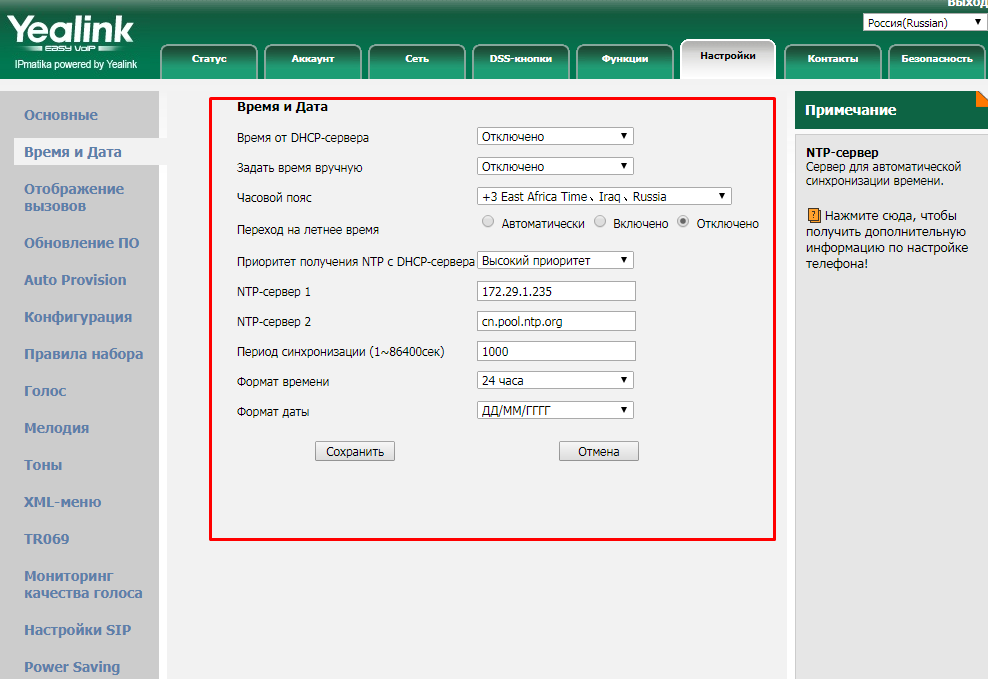The height and width of the screenshot is (679, 988).
Task: Select Автоматически daylight saving radio button
Action: tap(488, 221)
